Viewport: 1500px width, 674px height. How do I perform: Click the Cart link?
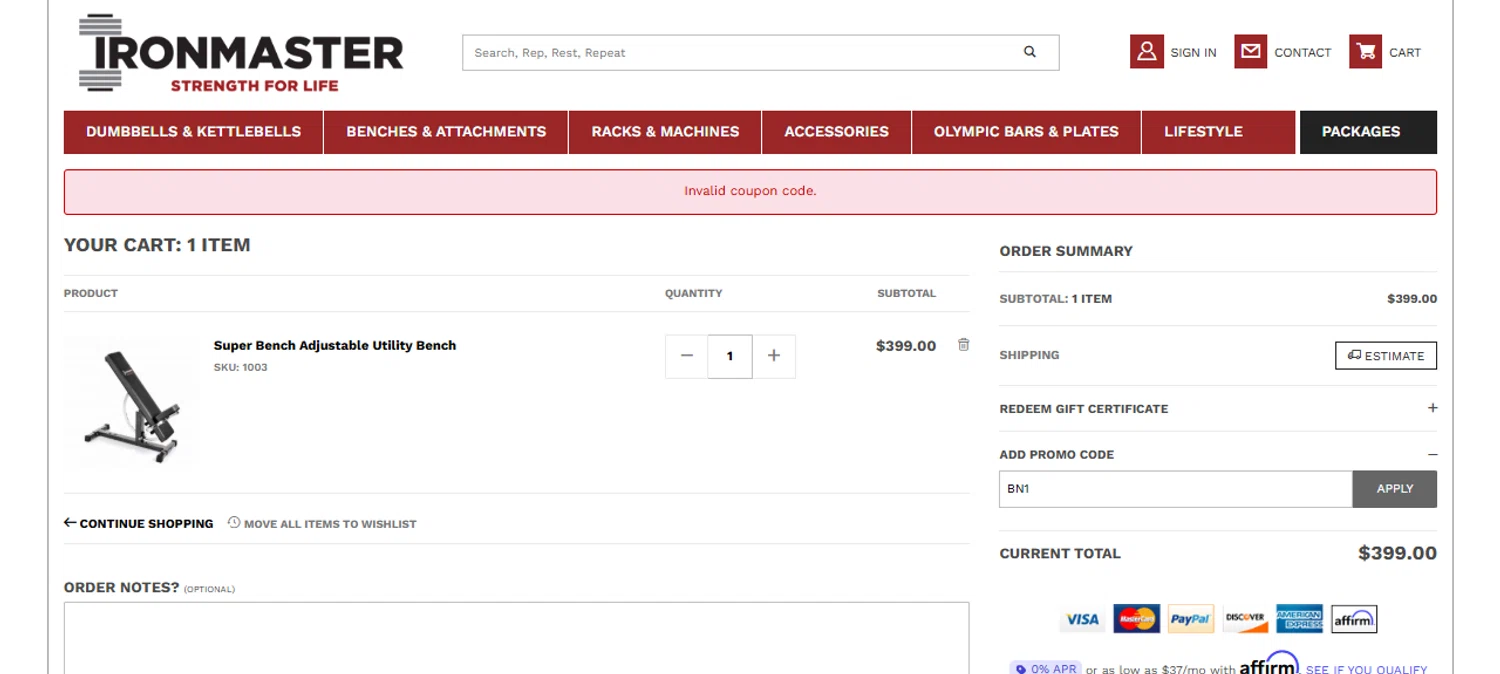[1404, 53]
